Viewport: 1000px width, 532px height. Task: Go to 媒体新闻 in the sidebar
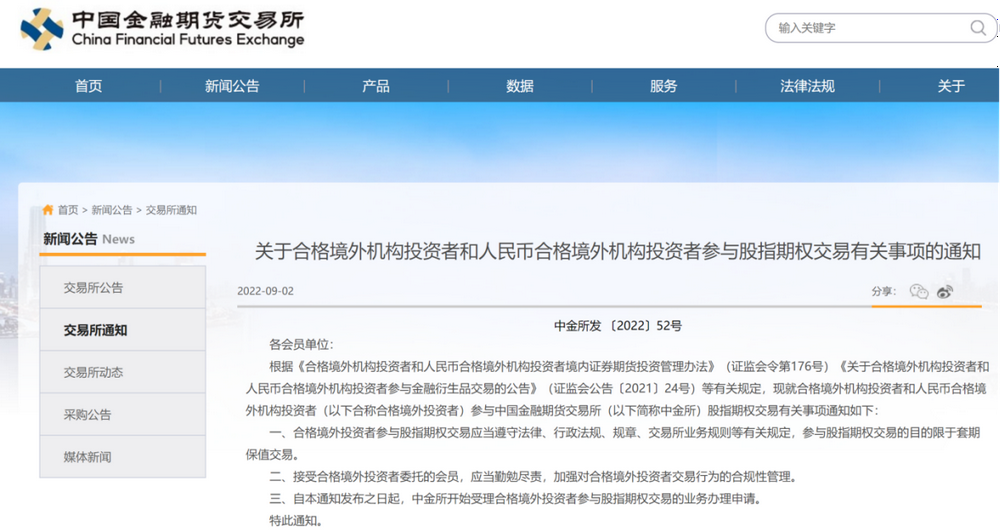point(88,457)
